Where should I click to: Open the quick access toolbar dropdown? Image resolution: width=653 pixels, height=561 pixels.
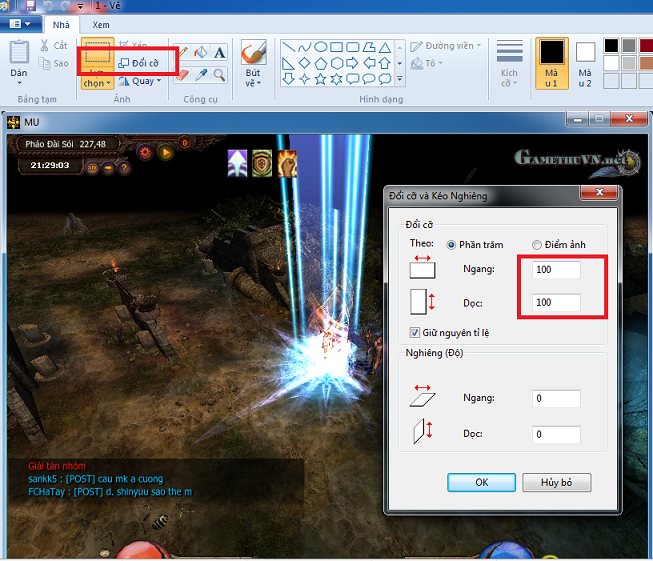pyautogui.click(x=80, y=6)
